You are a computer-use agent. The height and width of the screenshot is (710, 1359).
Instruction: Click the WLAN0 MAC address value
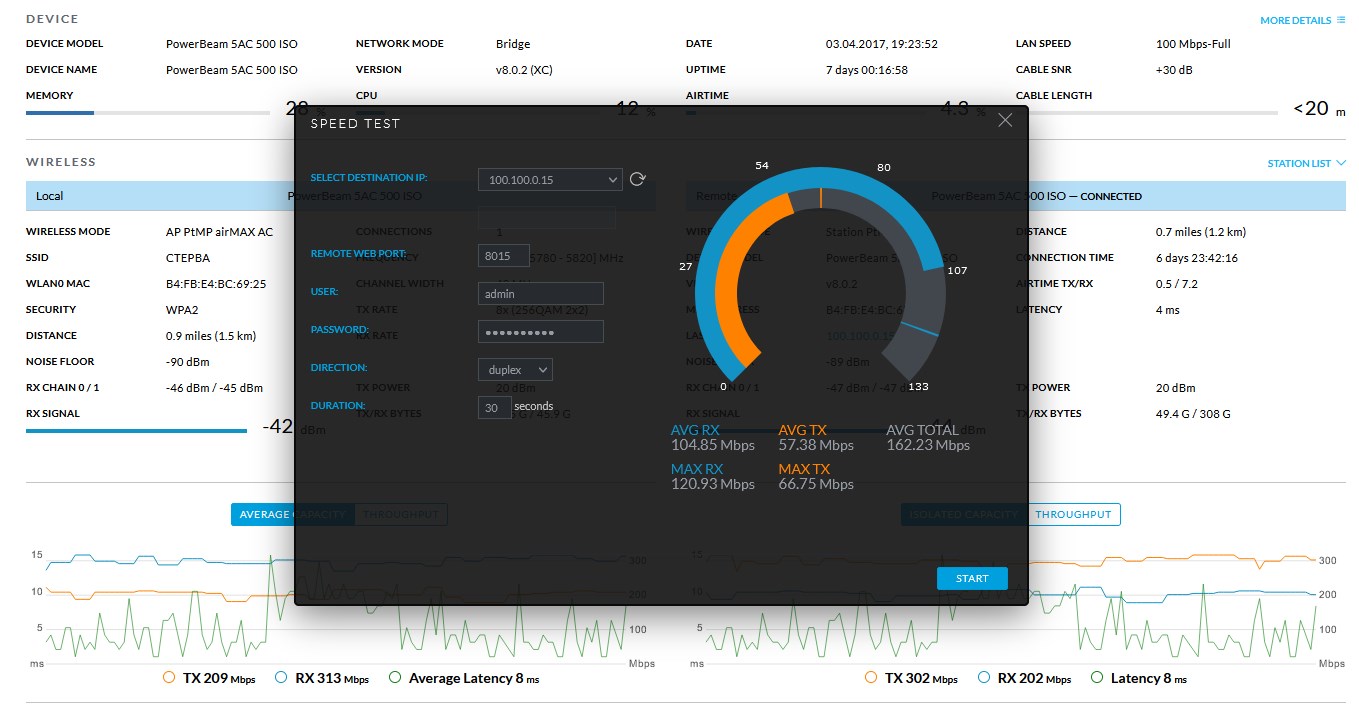[216, 284]
